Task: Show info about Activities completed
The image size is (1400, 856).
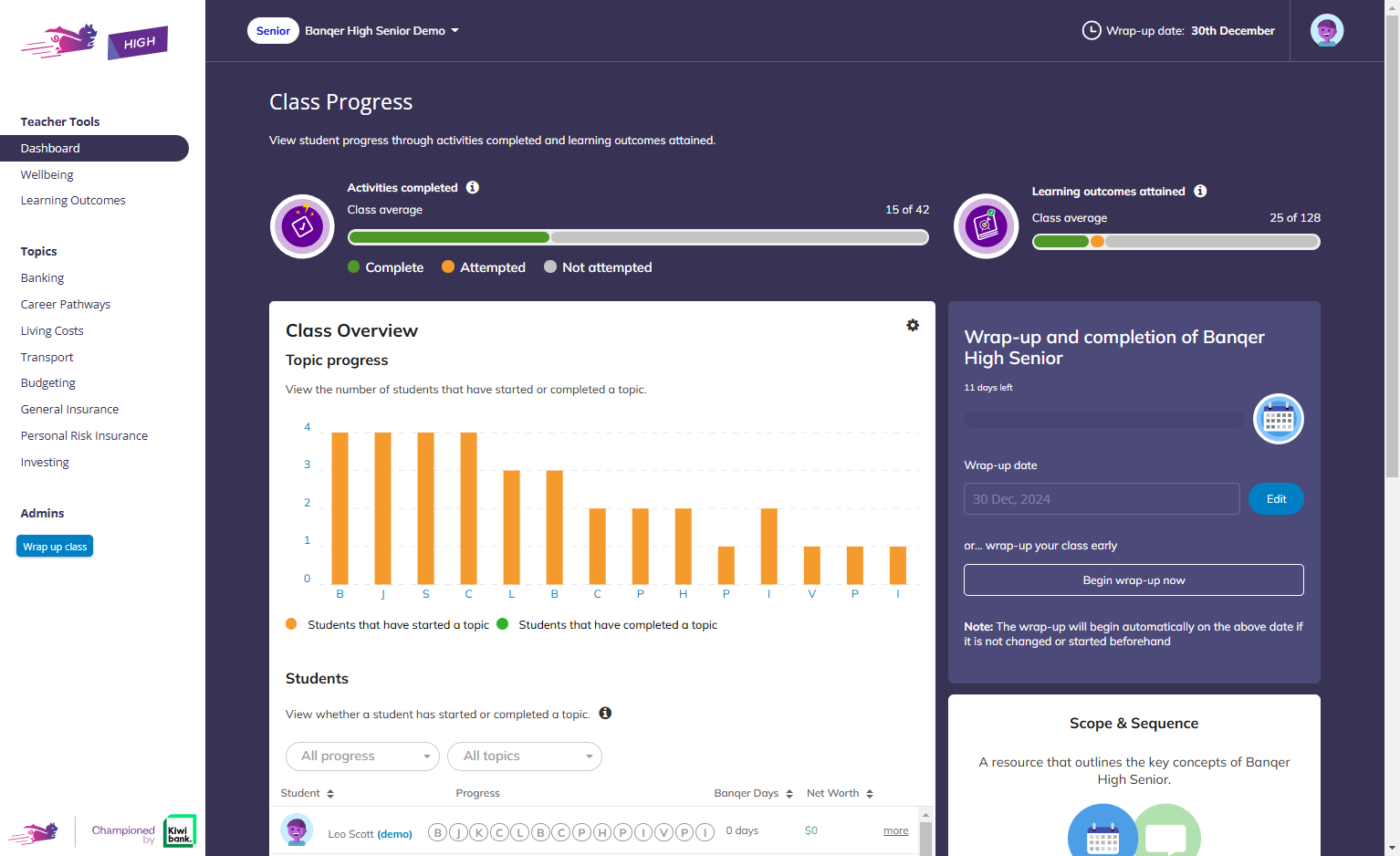Action: point(473,187)
